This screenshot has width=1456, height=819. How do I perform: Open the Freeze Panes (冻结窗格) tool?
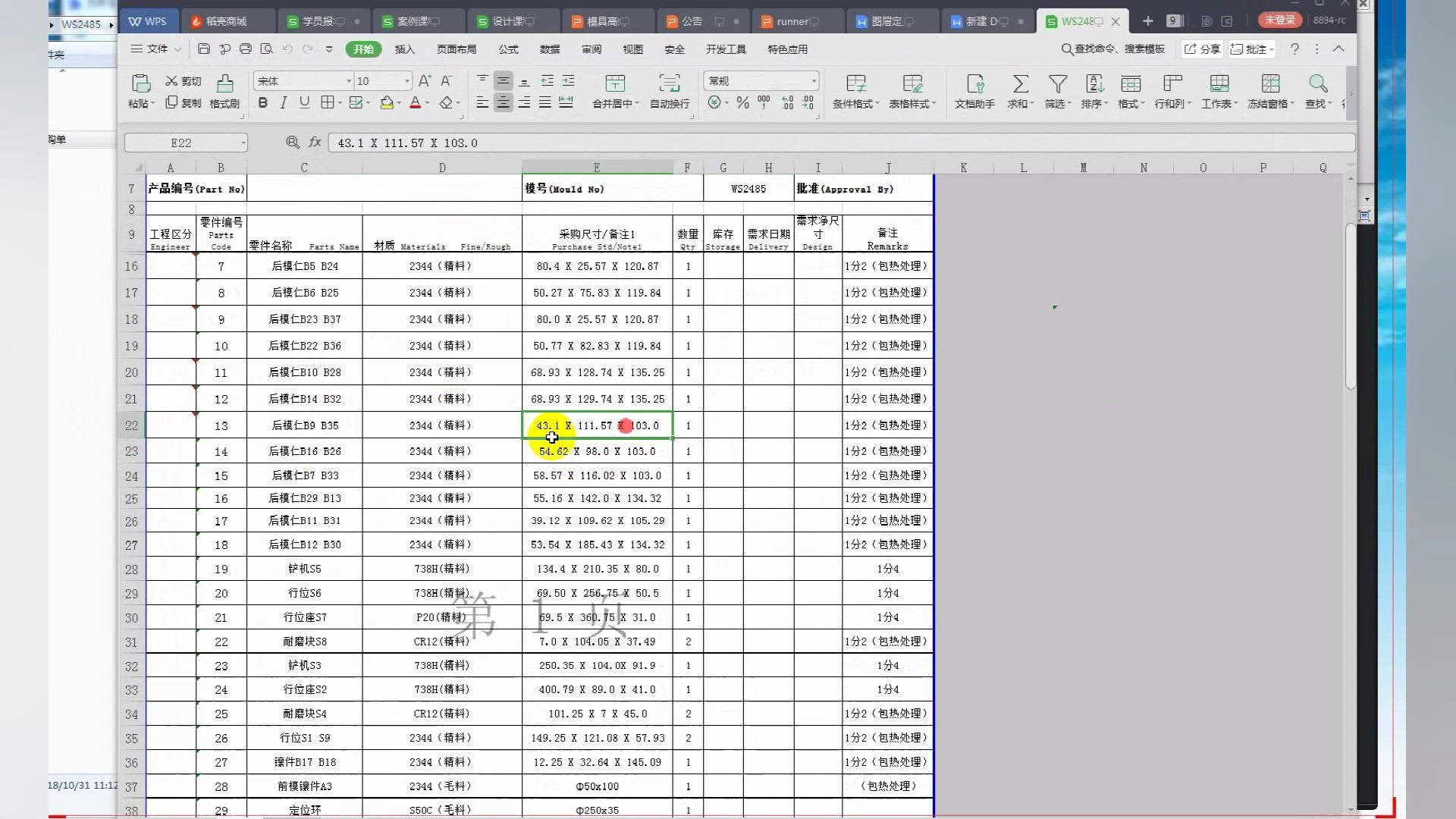point(1270,84)
